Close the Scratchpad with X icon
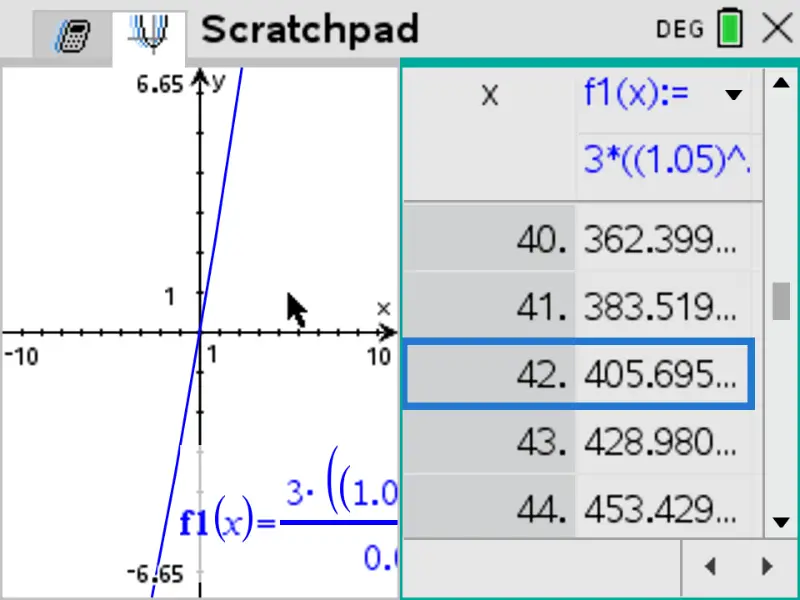The height and width of the screenshot is (600, 800). click(777, 30)
